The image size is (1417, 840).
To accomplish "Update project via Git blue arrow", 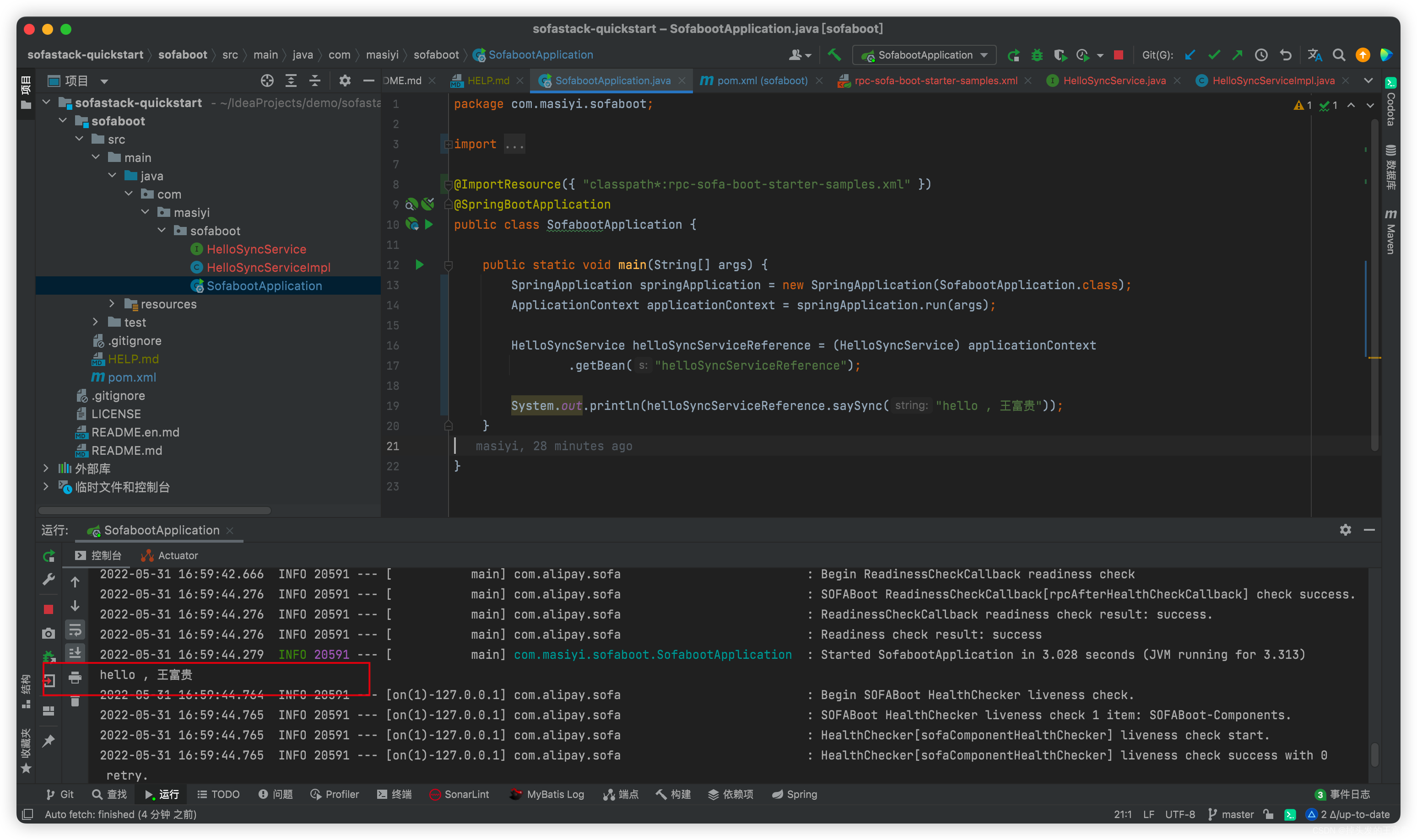I will (1190, 55).
